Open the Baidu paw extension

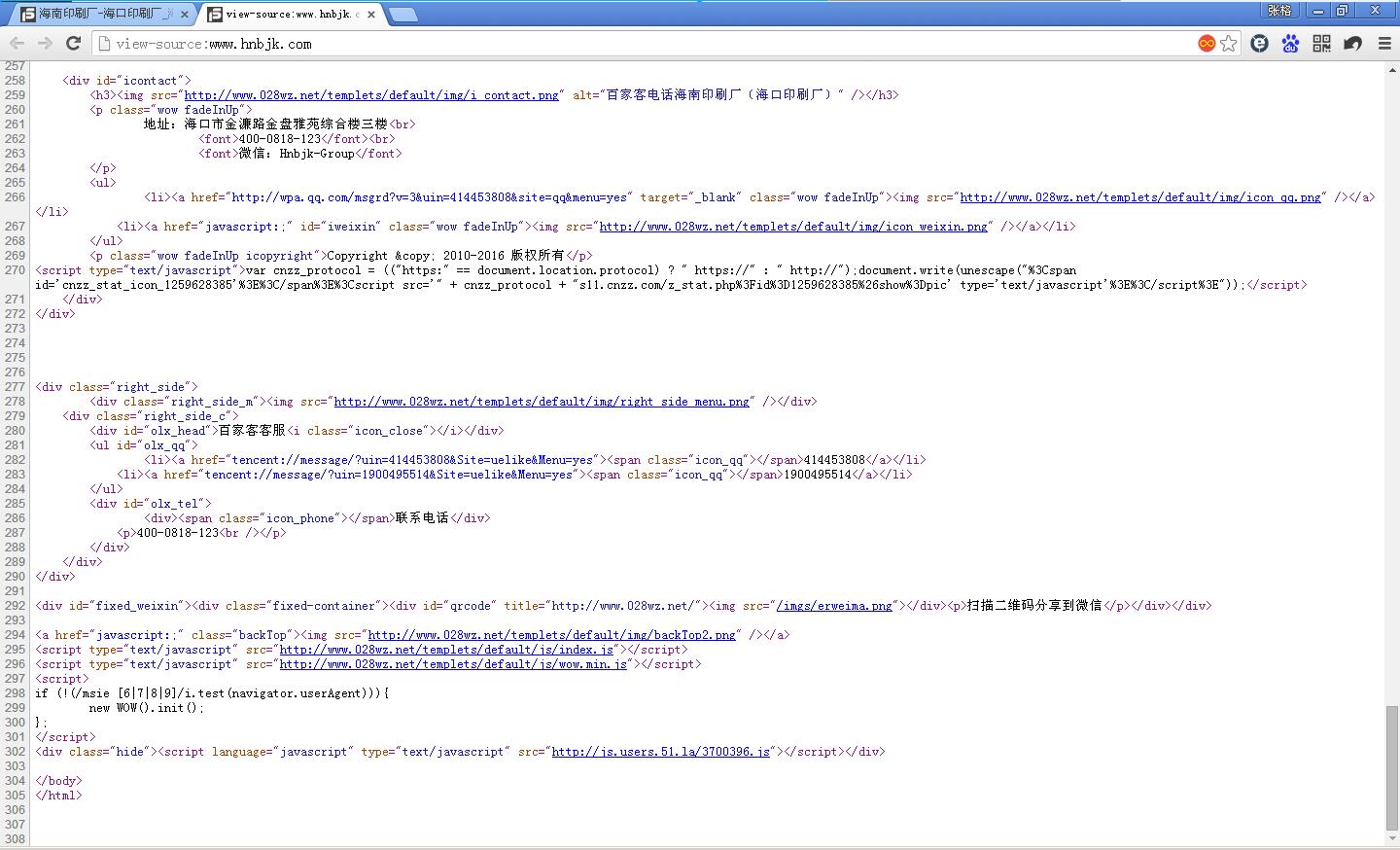click(1290, 43)
